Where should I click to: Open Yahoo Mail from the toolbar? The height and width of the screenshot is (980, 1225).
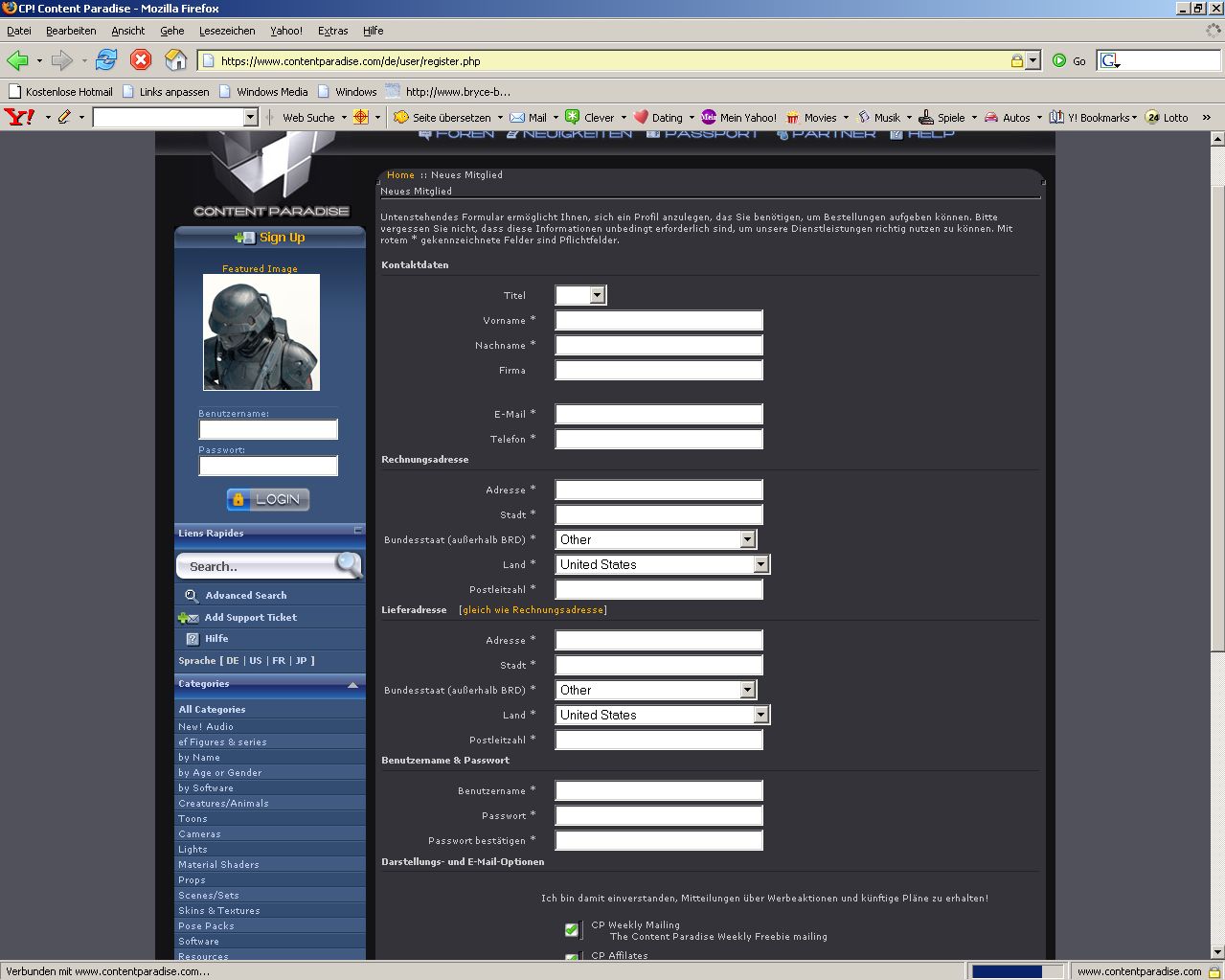529,118
